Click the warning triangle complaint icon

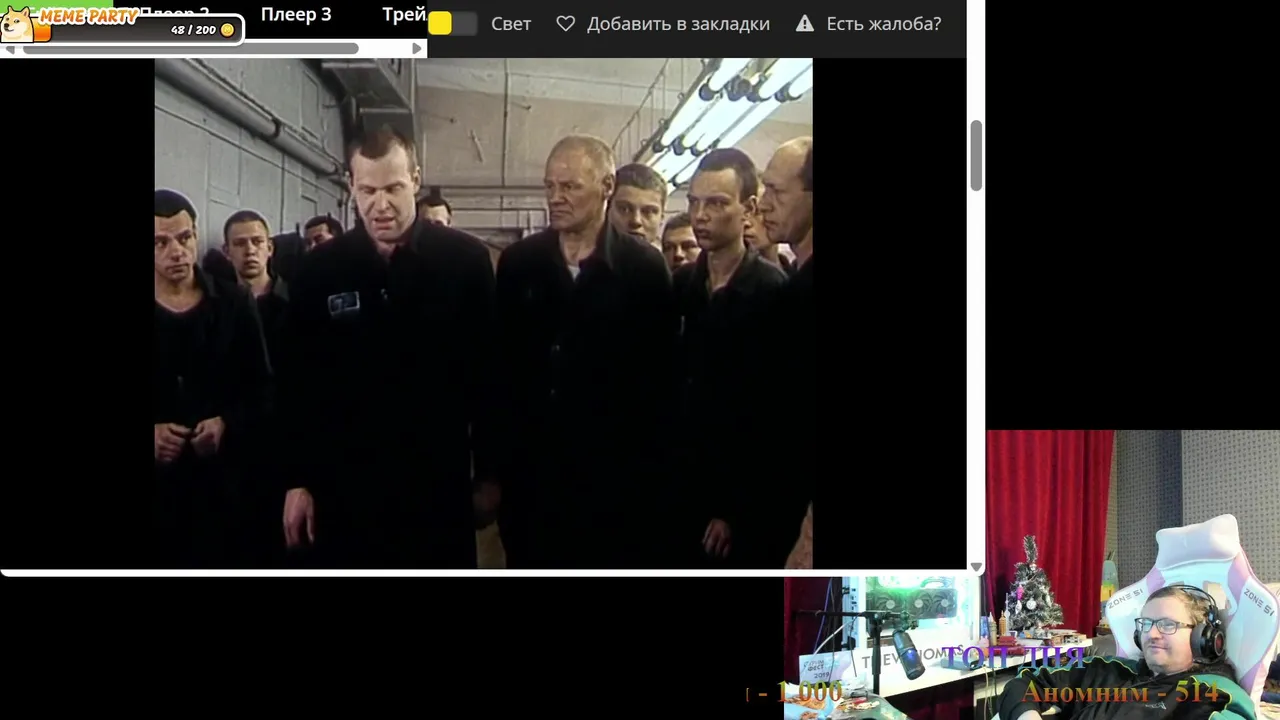(805, 23)
